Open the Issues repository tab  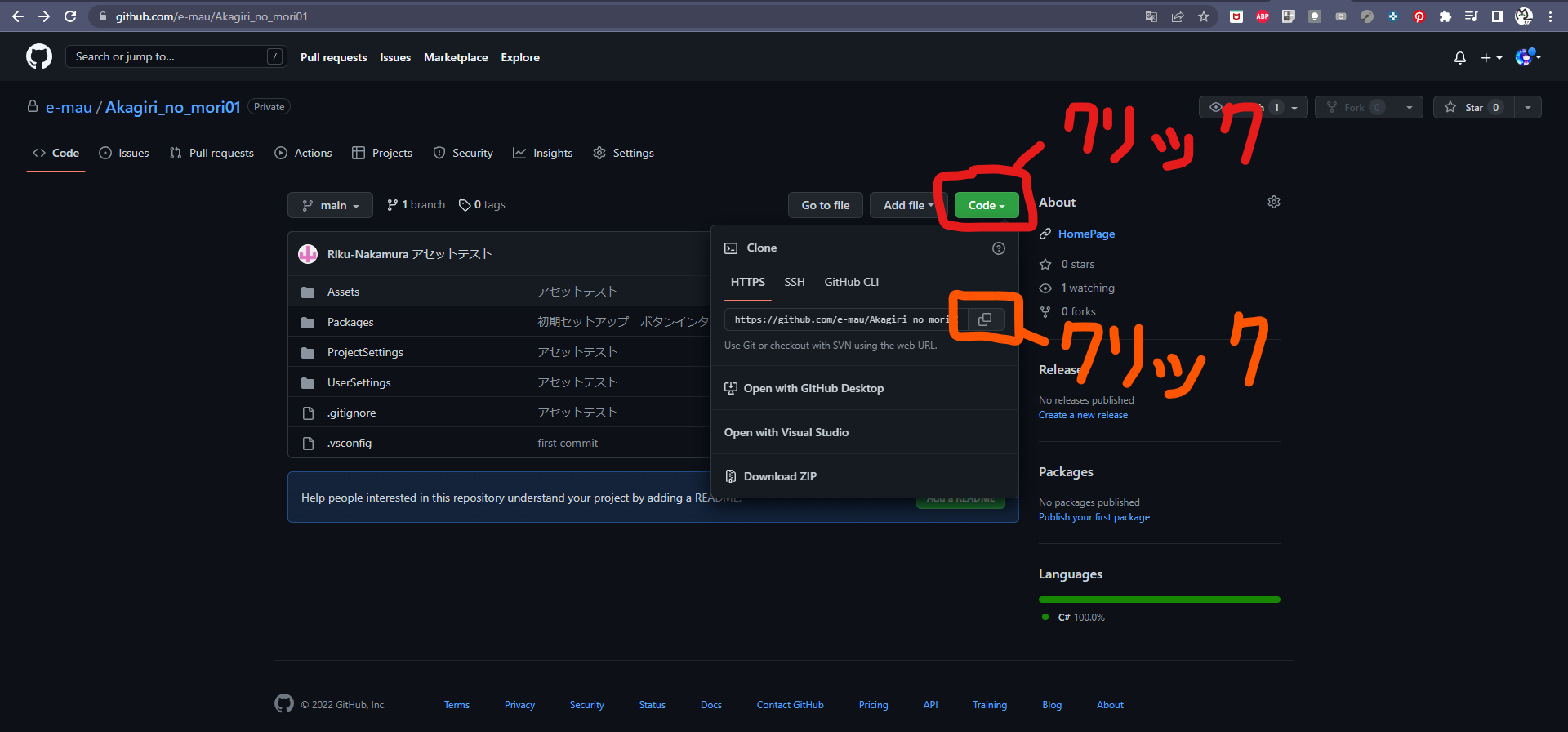tap(124, 153)
